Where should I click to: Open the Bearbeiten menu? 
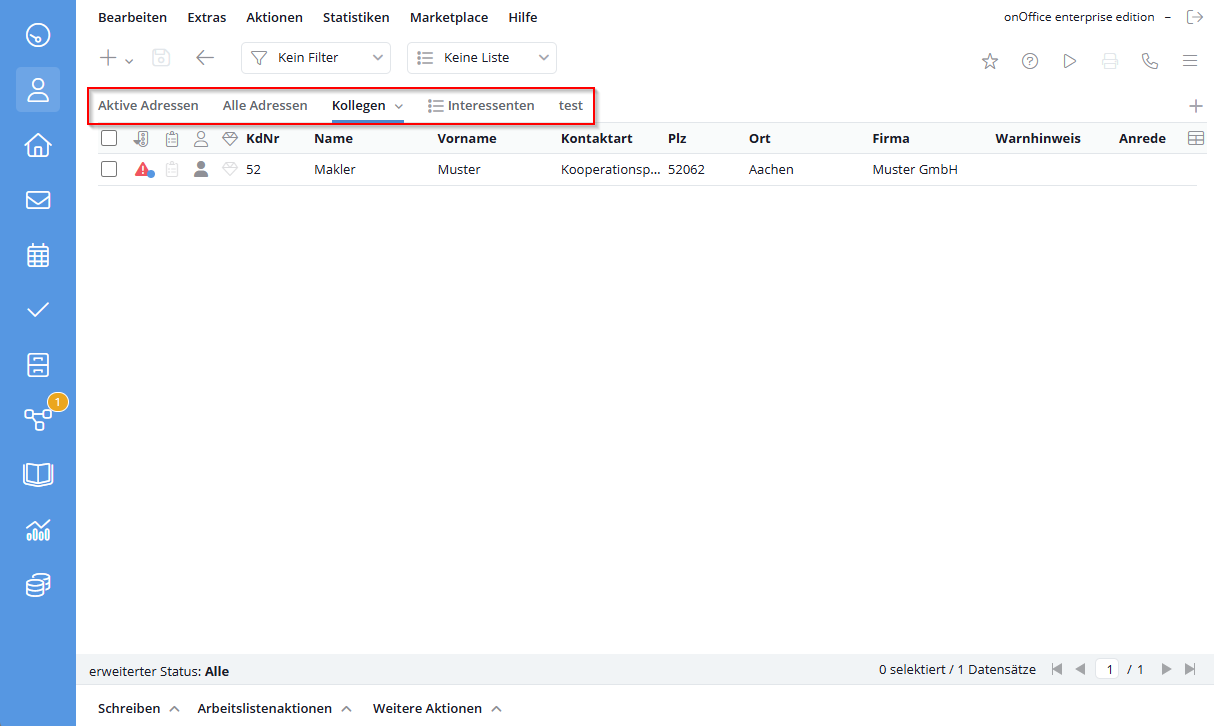pos(132,17)
